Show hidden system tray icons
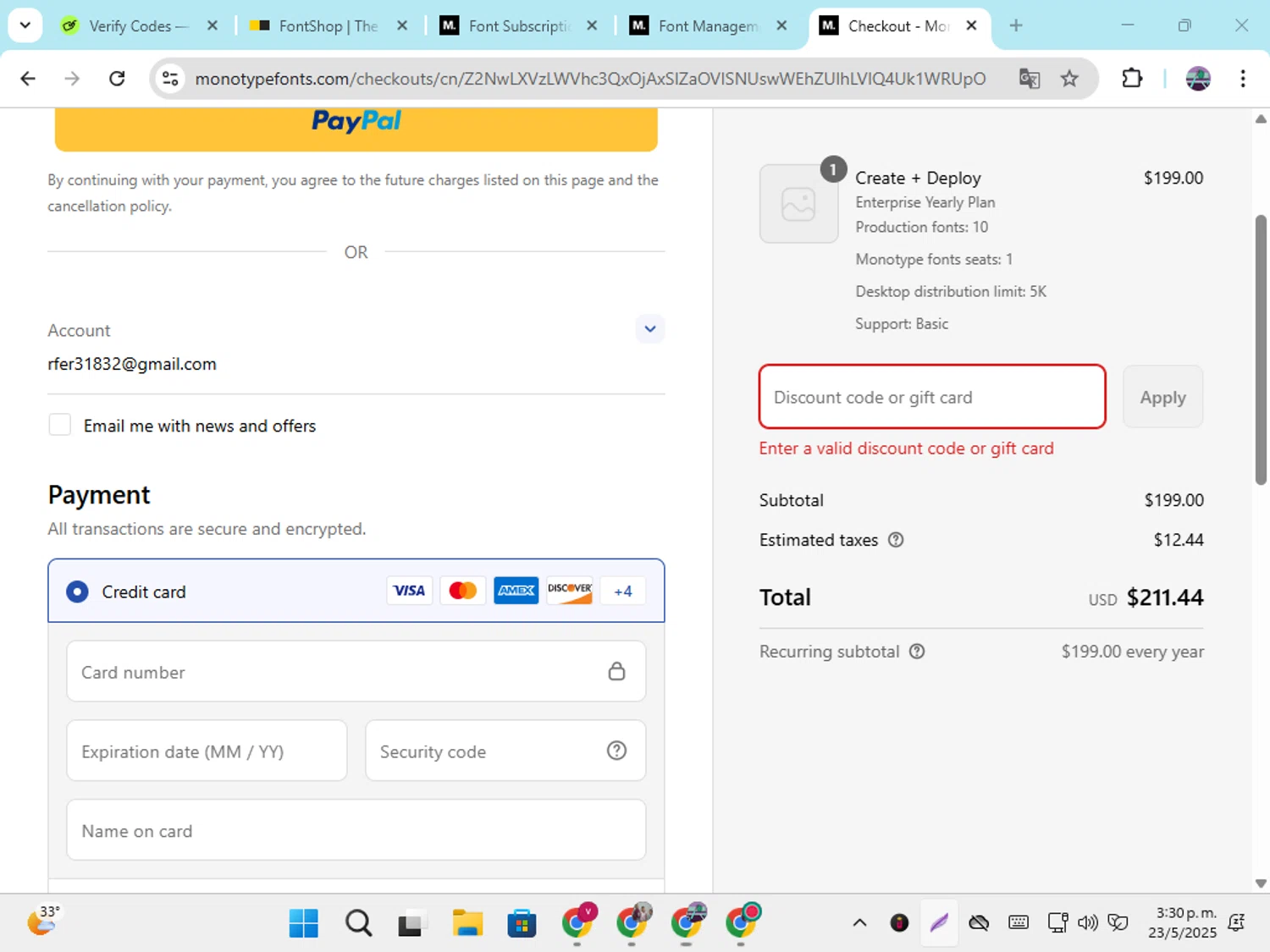This screenshot has height=952, width=1270. 859,922
